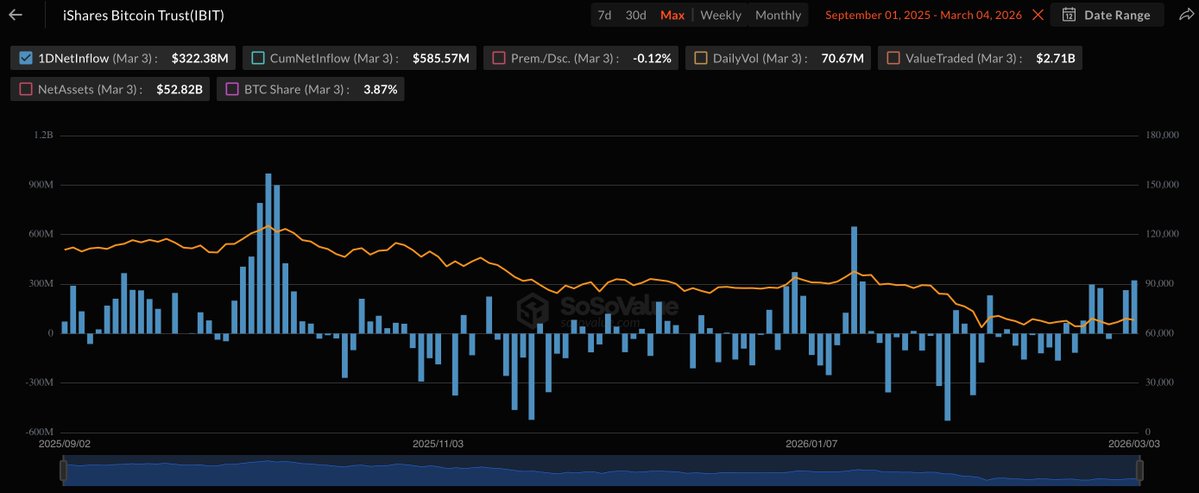Click the September 01, 2025 - March 04, 2026 date text
The height and width of the screenshot is (493, 1199).
tap(923, 15)
